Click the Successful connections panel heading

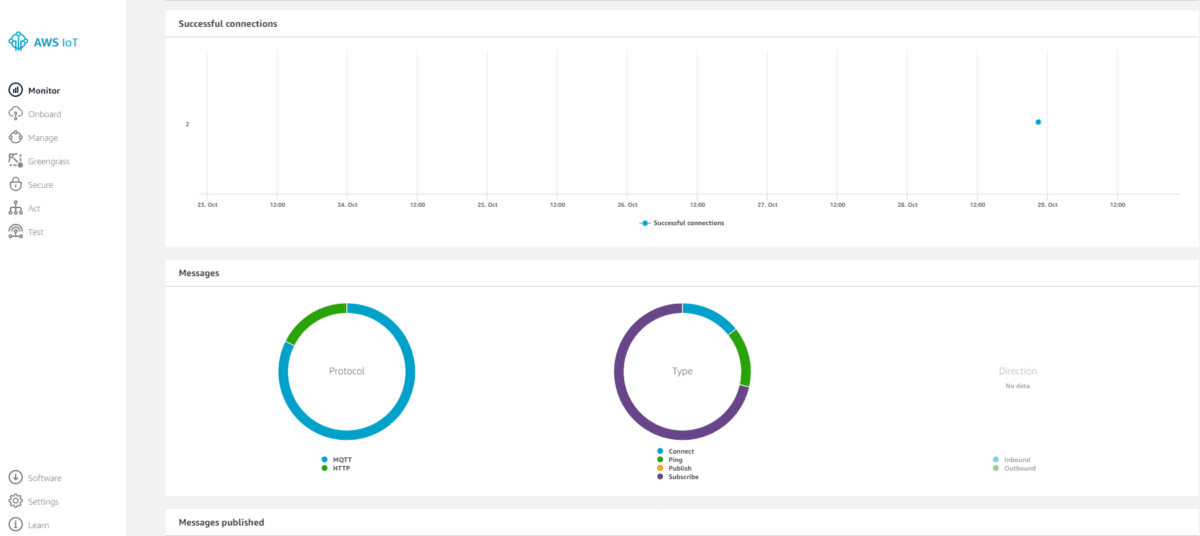click(x=228, y=23)
